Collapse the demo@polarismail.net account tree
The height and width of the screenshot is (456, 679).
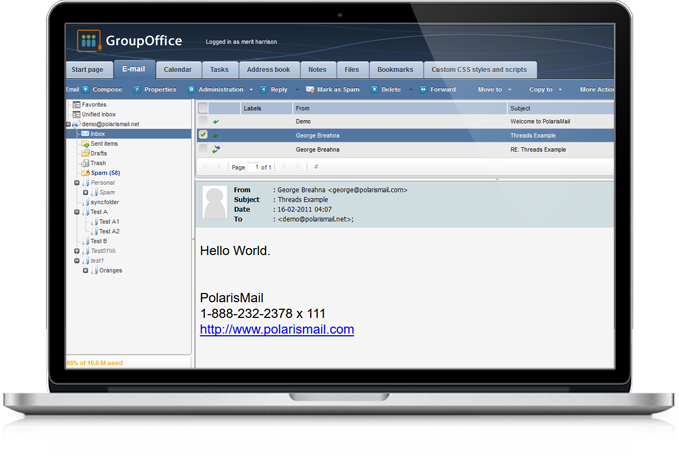[68, 124]
